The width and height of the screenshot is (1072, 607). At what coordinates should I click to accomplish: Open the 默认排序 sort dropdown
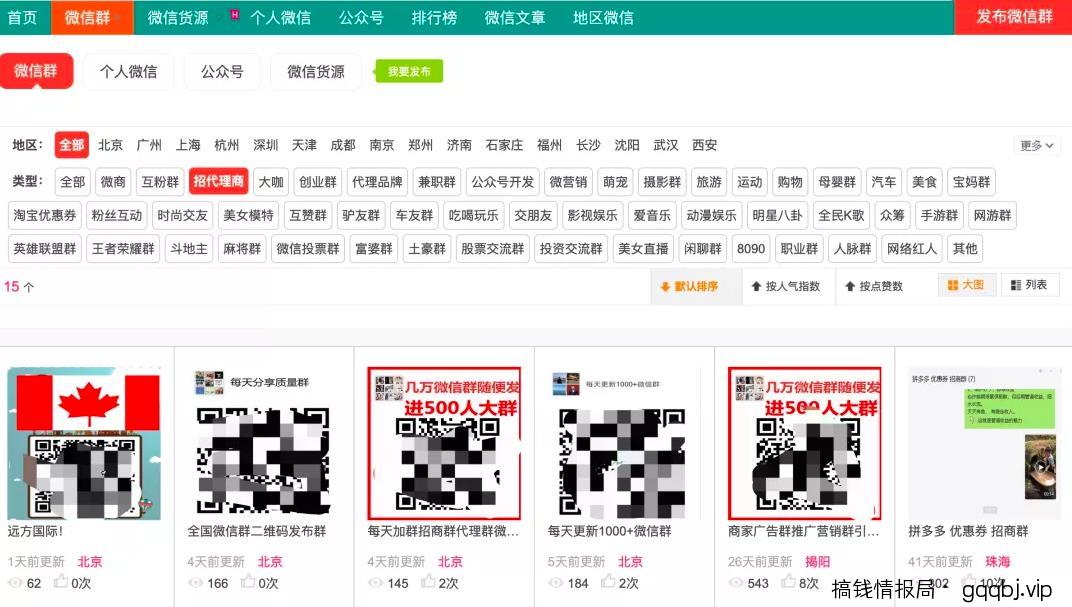(x=694, y=284)
